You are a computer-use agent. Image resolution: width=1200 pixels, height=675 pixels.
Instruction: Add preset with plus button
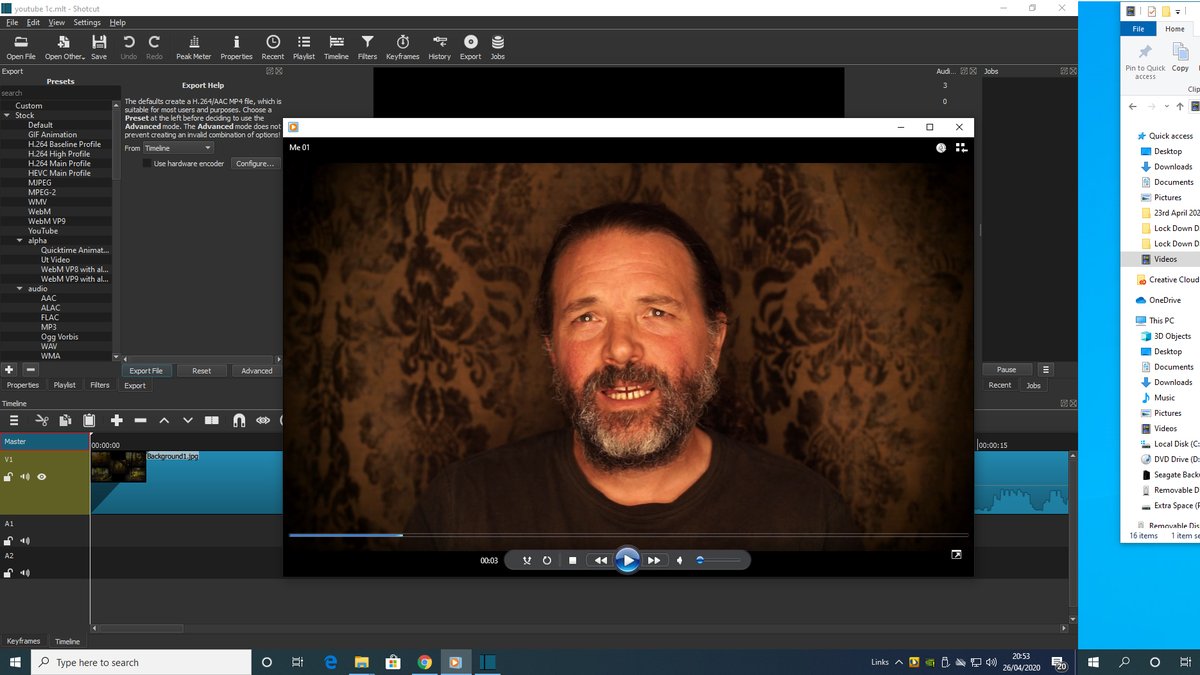pos(10,370)
